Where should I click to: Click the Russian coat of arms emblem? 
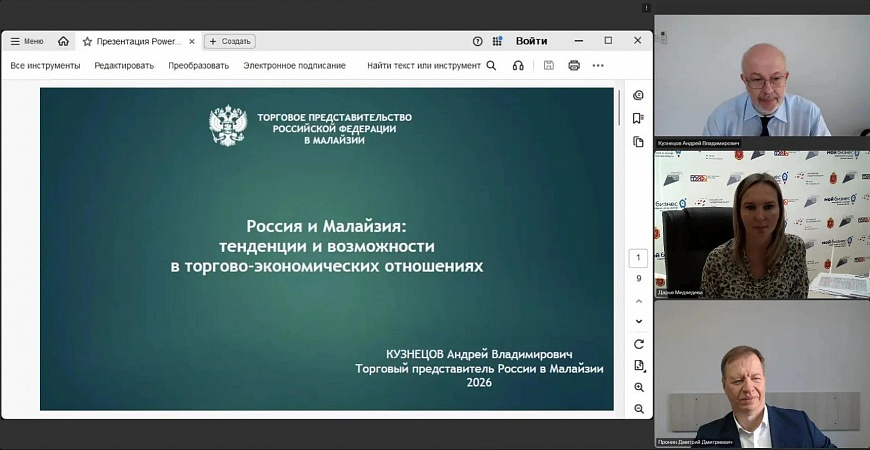[227, 126]
